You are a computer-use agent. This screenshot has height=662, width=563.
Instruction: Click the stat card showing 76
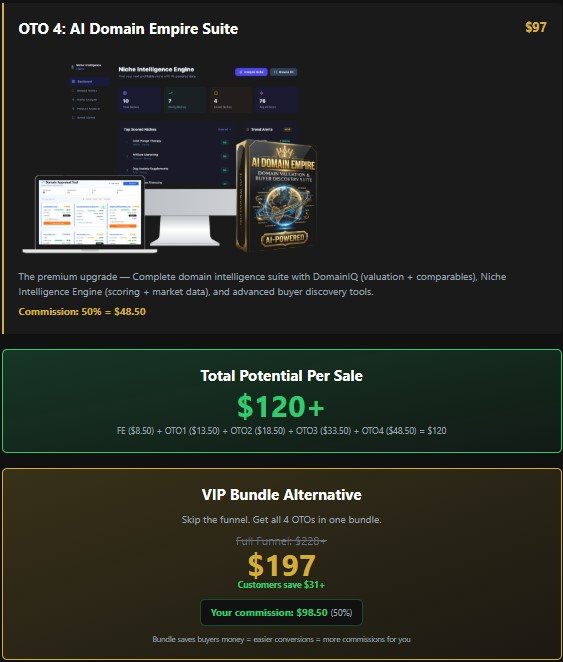pos(277,100)
